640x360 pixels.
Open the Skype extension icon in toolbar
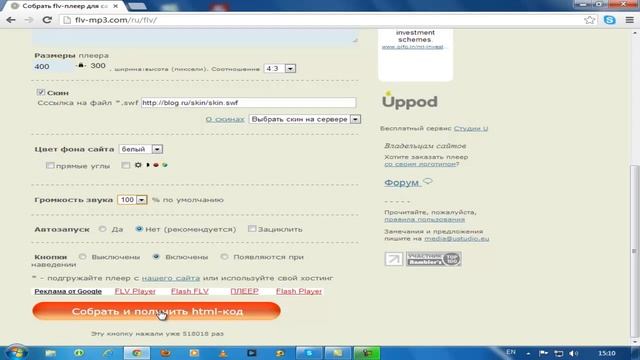point(609,20)
